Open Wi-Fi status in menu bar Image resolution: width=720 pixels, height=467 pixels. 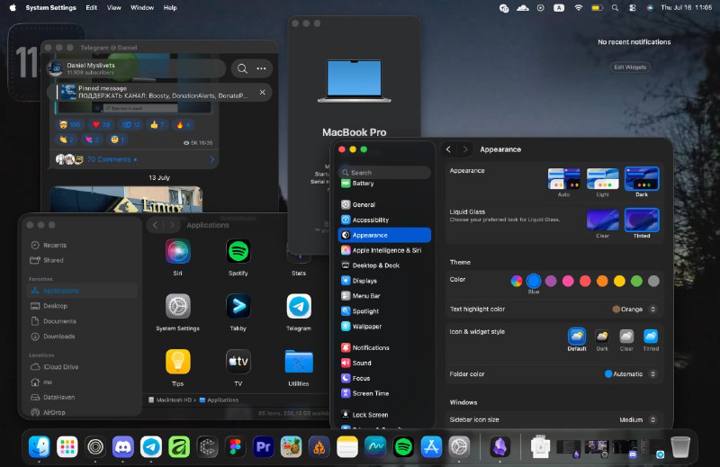[x=578, y=8]
